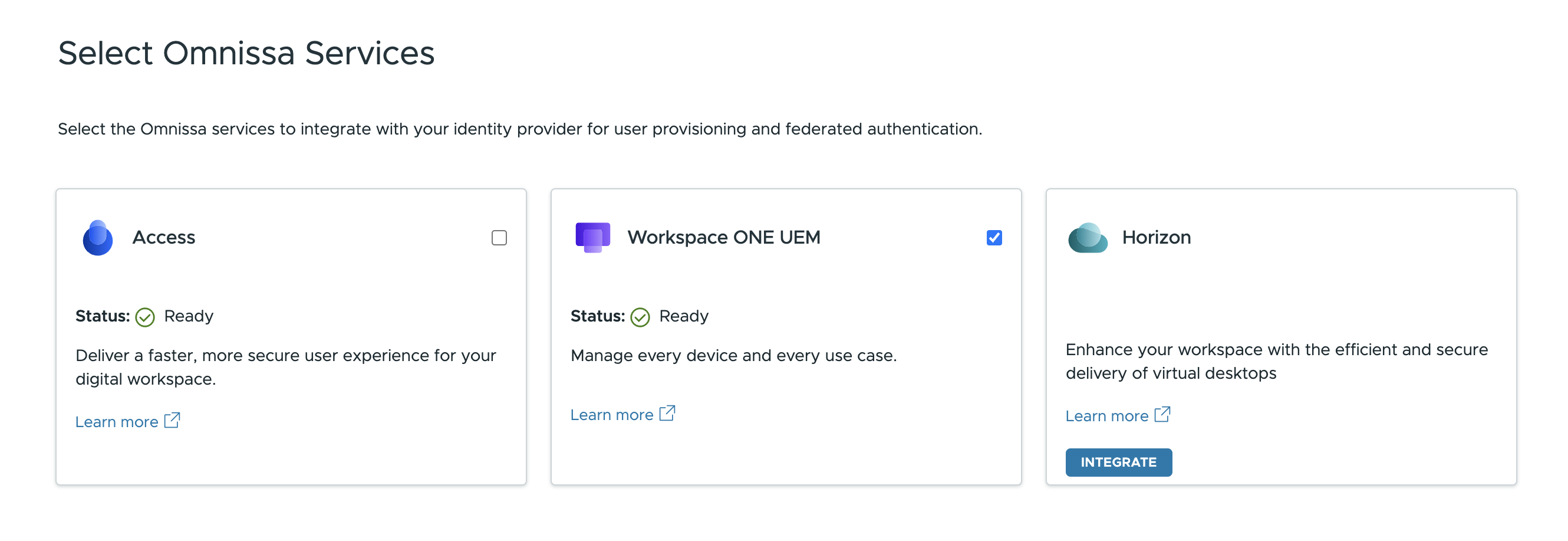Click "Ready" status text in Access card
The width and height of the screenshot is (1568, 541).
click(189, 316)
